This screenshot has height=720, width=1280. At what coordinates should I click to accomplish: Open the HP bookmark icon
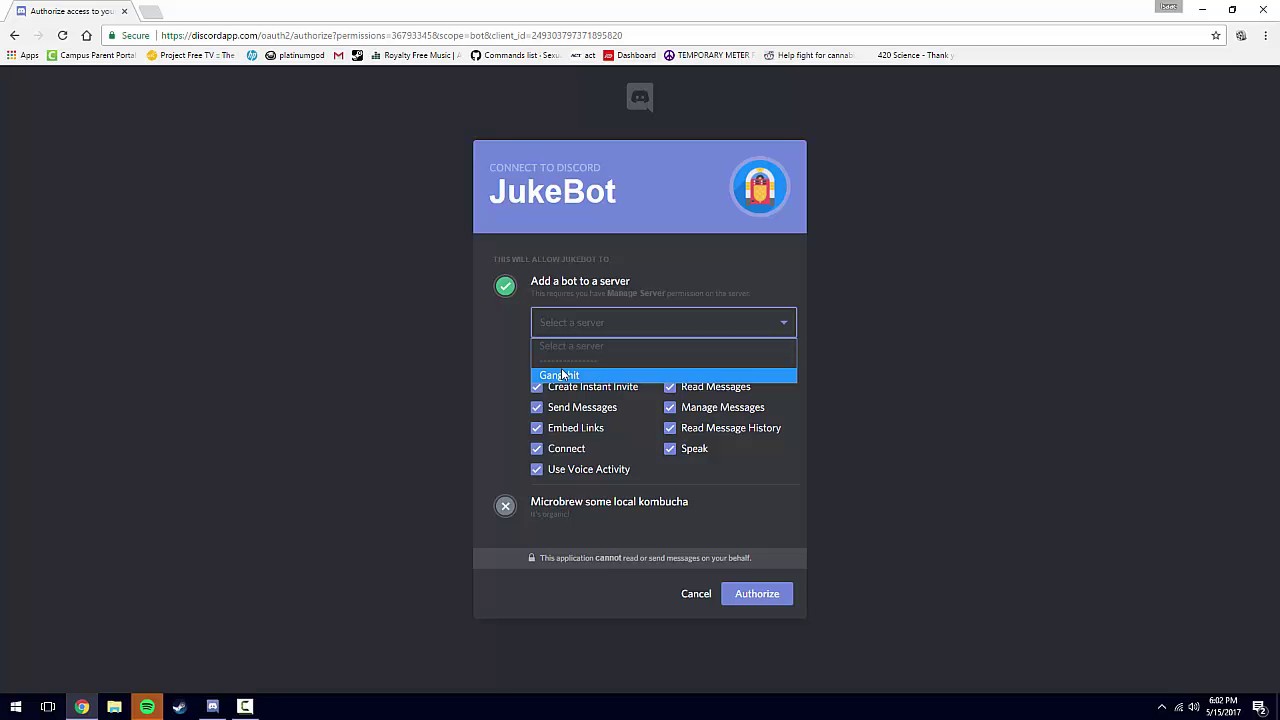(252, 55)
